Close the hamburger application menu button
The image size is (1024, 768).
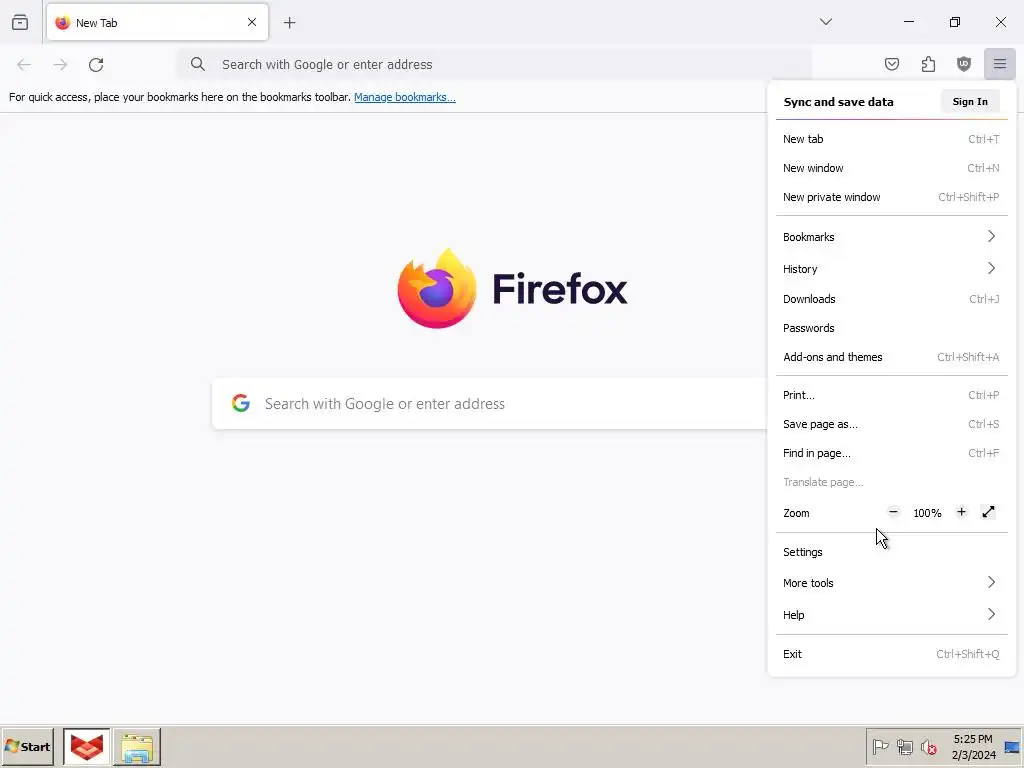tap(1000, 64)
